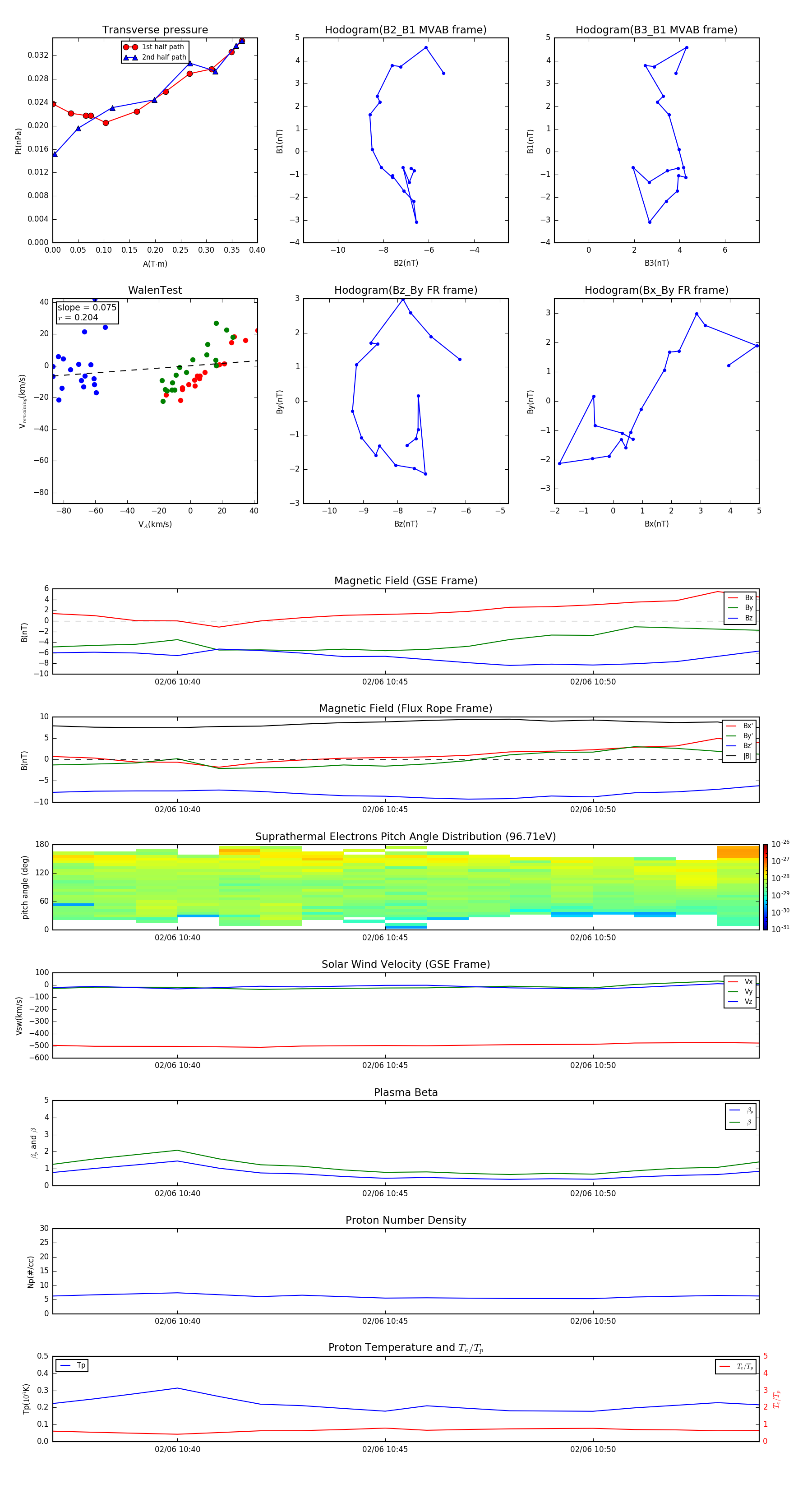This screenshot has width=812, height=1489.
Task: Click the 'Transverse pressure' plot title
Action: [x=155, y=29]
